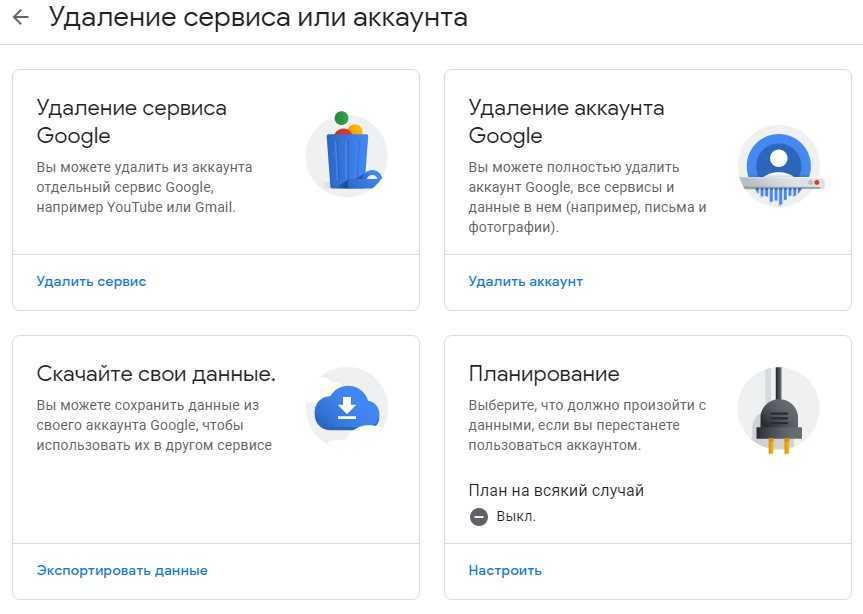Screen dimensions: 863x614
Task: Open the 'Настроить' link
Action: (505, 570)
